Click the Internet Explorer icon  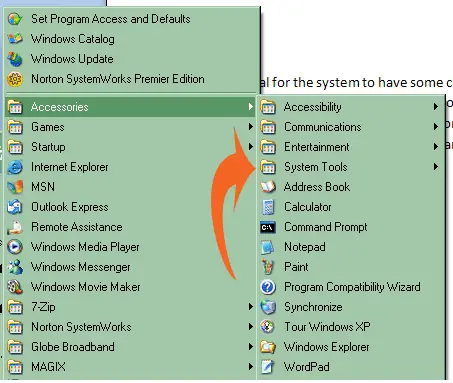point(15,167)
